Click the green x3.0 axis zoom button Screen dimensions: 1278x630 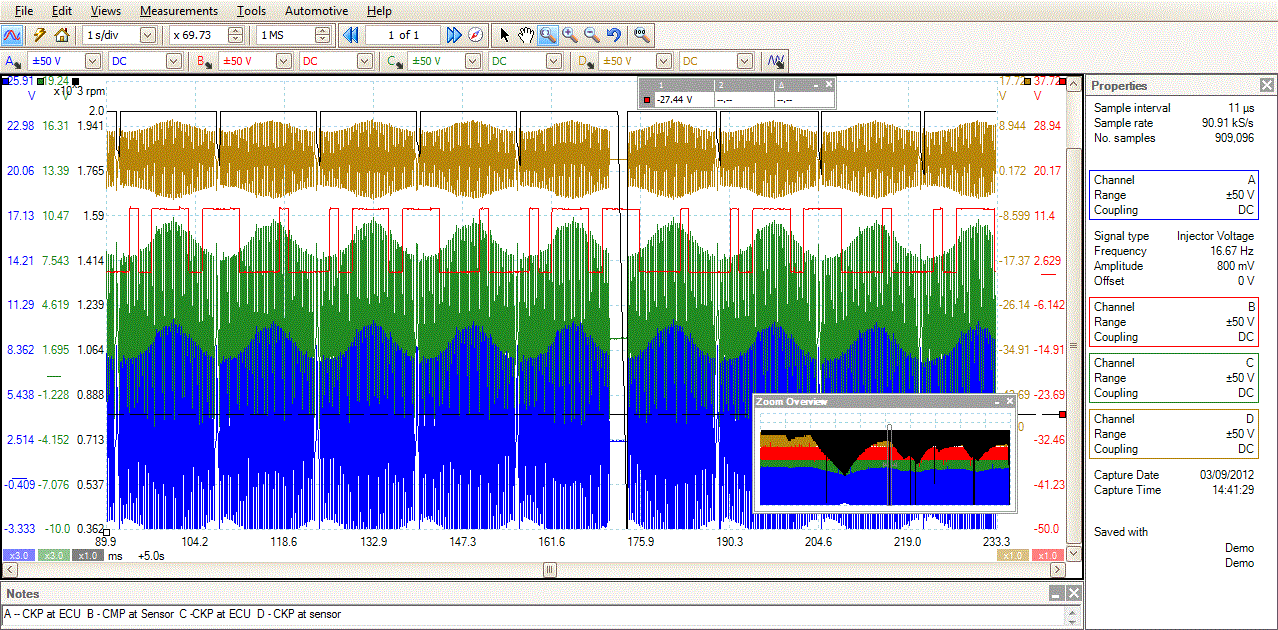(x=54, y=555)
